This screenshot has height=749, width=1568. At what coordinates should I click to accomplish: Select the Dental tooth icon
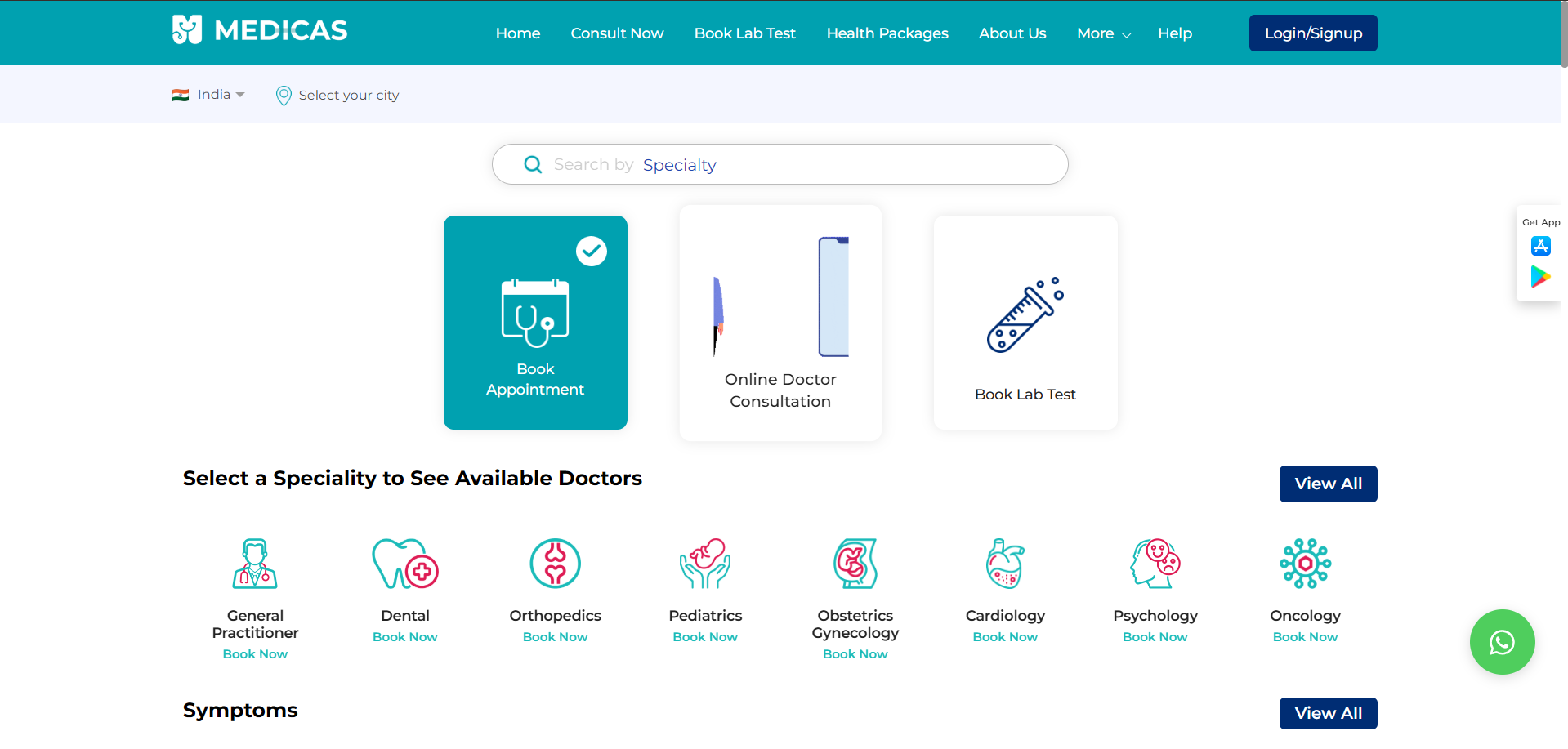pos(404,564)
